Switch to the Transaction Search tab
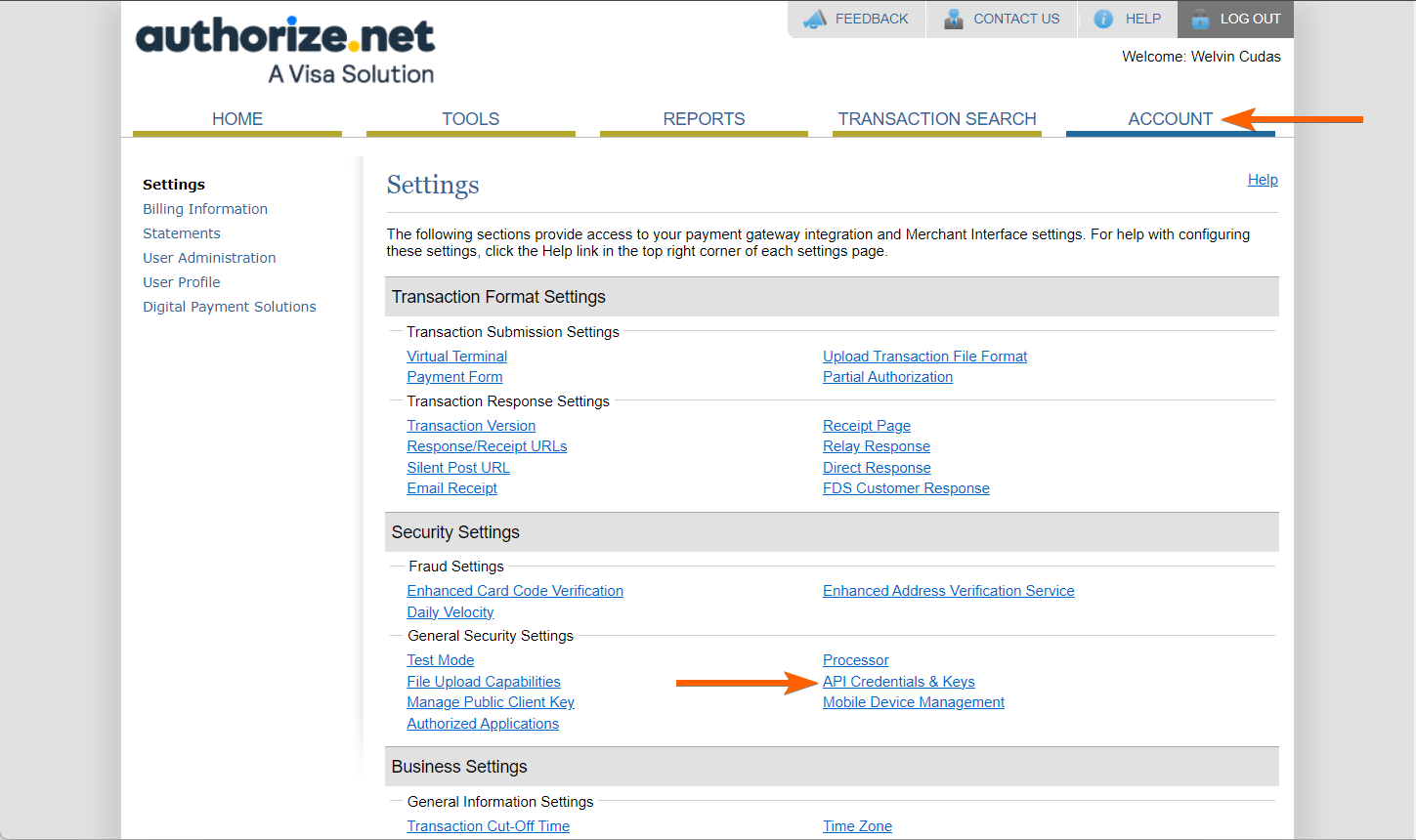 936,119
